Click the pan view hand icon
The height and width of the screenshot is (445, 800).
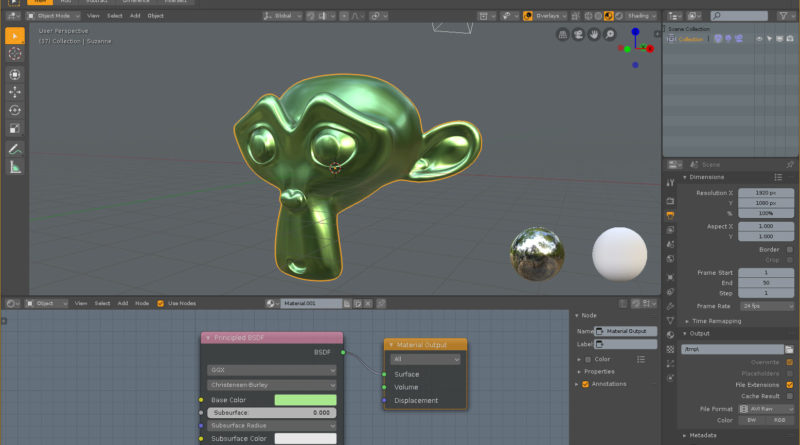(594, 35)
